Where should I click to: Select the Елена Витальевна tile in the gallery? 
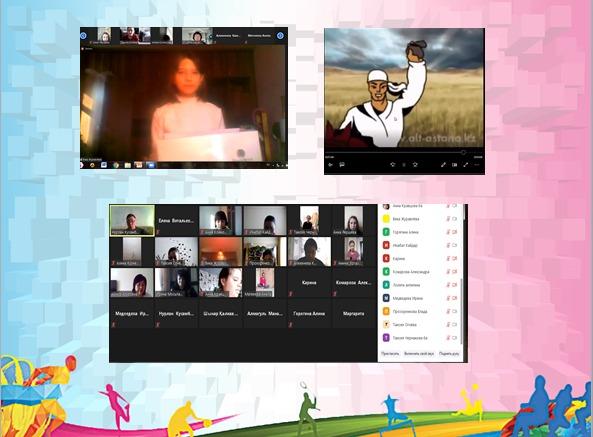pyautogui.click(x=176, y=220)
